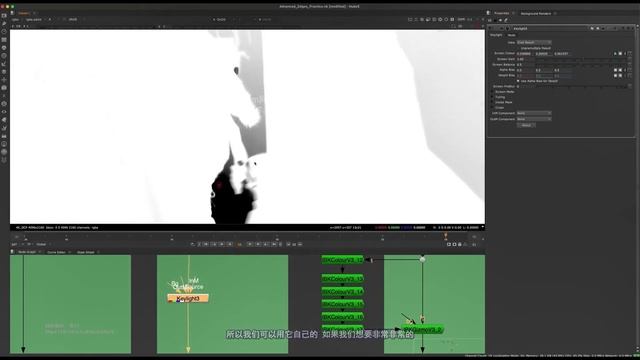Viewport: 640px width, 360px height.
Task: Adjust the Screen Gain slider
Action: tap(582, 59)
